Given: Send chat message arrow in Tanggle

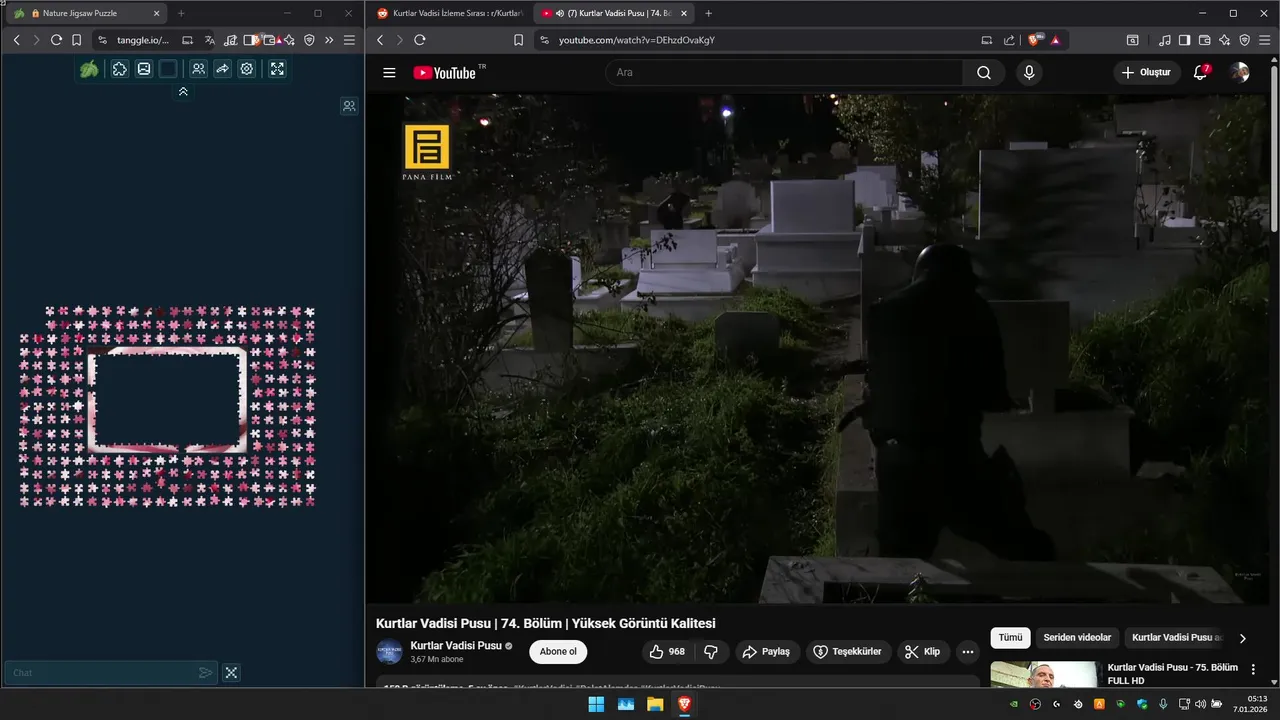Looking at the screenshot, I should pyautogui.click(x=205, y=673).
